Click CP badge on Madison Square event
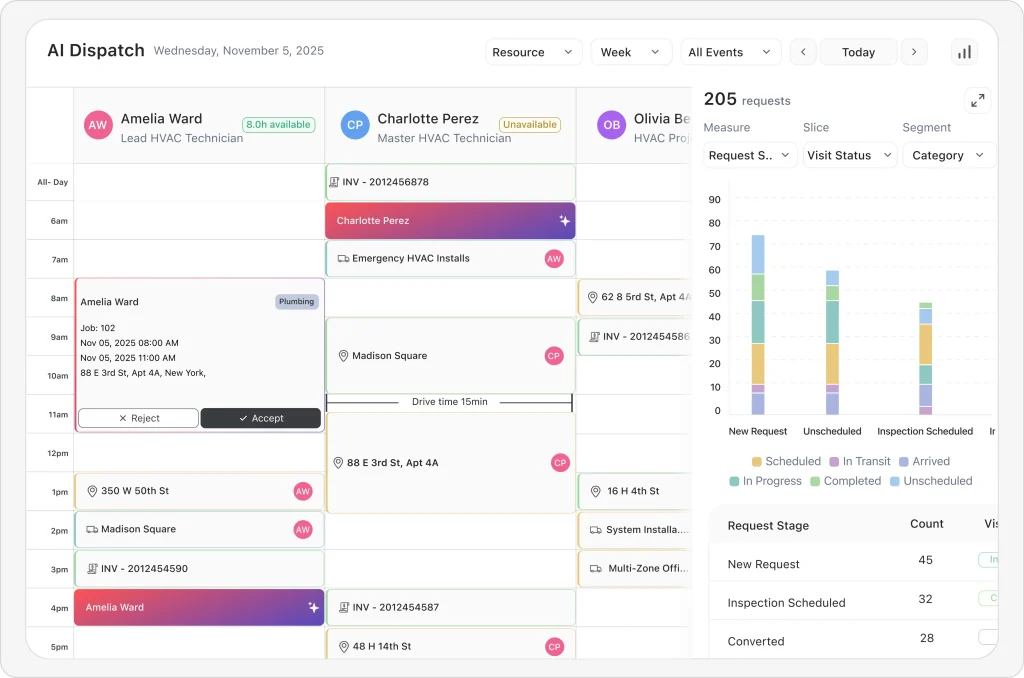The height and width of the screenshot is (678, 1024). pyautogui.click(x=553, y=356)
